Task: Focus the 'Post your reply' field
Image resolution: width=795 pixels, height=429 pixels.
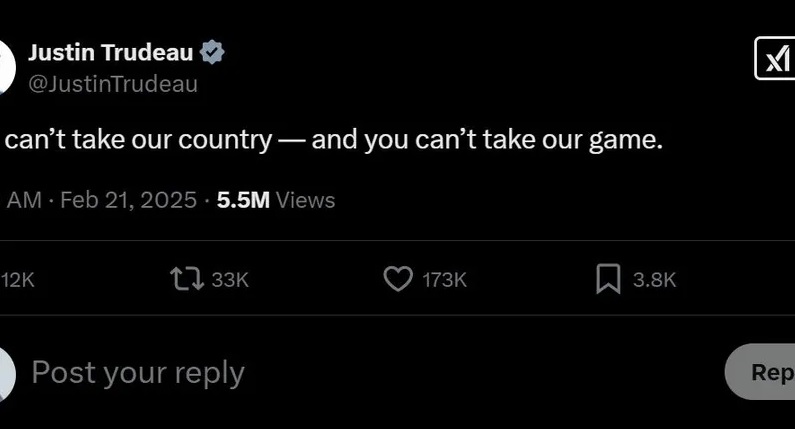Action: (300, 373)
